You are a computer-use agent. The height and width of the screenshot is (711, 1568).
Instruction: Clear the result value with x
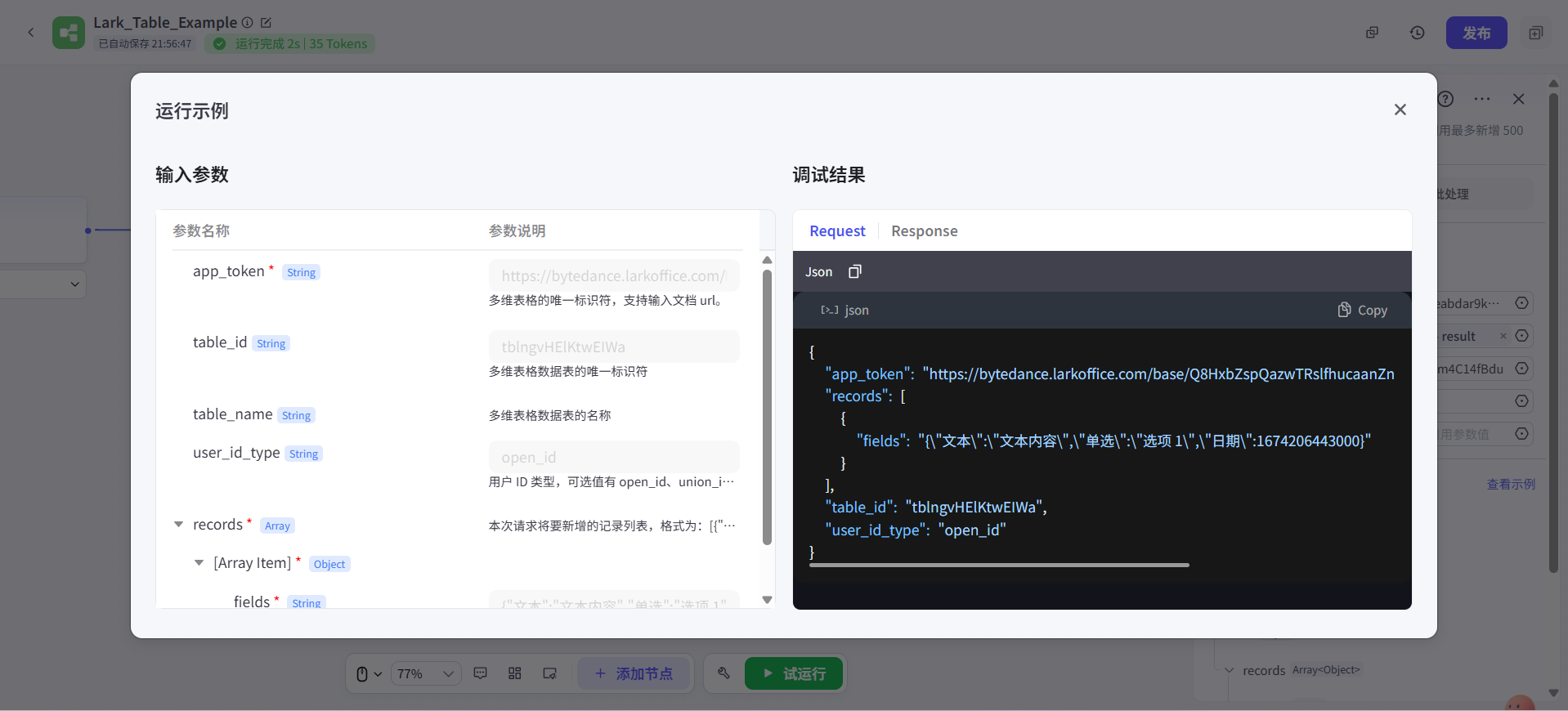point(1503,336)
